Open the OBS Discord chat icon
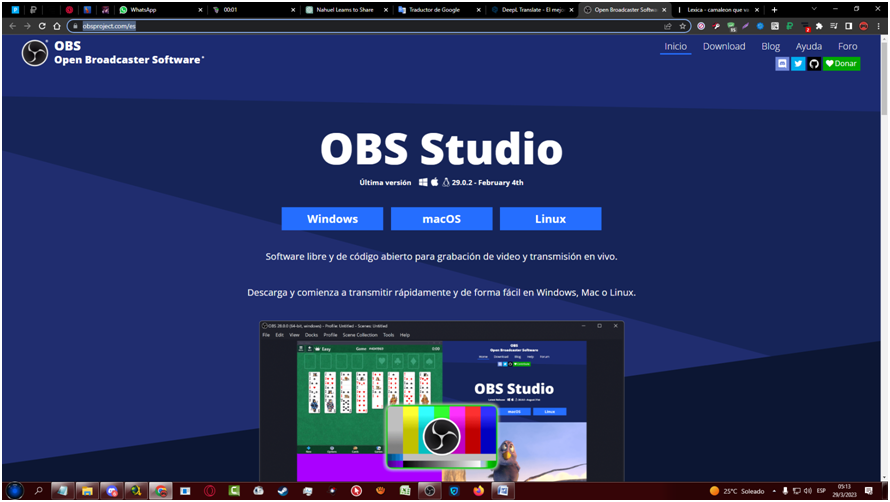Viewport: 890px width, 502px height. click(x=782, y=64)
